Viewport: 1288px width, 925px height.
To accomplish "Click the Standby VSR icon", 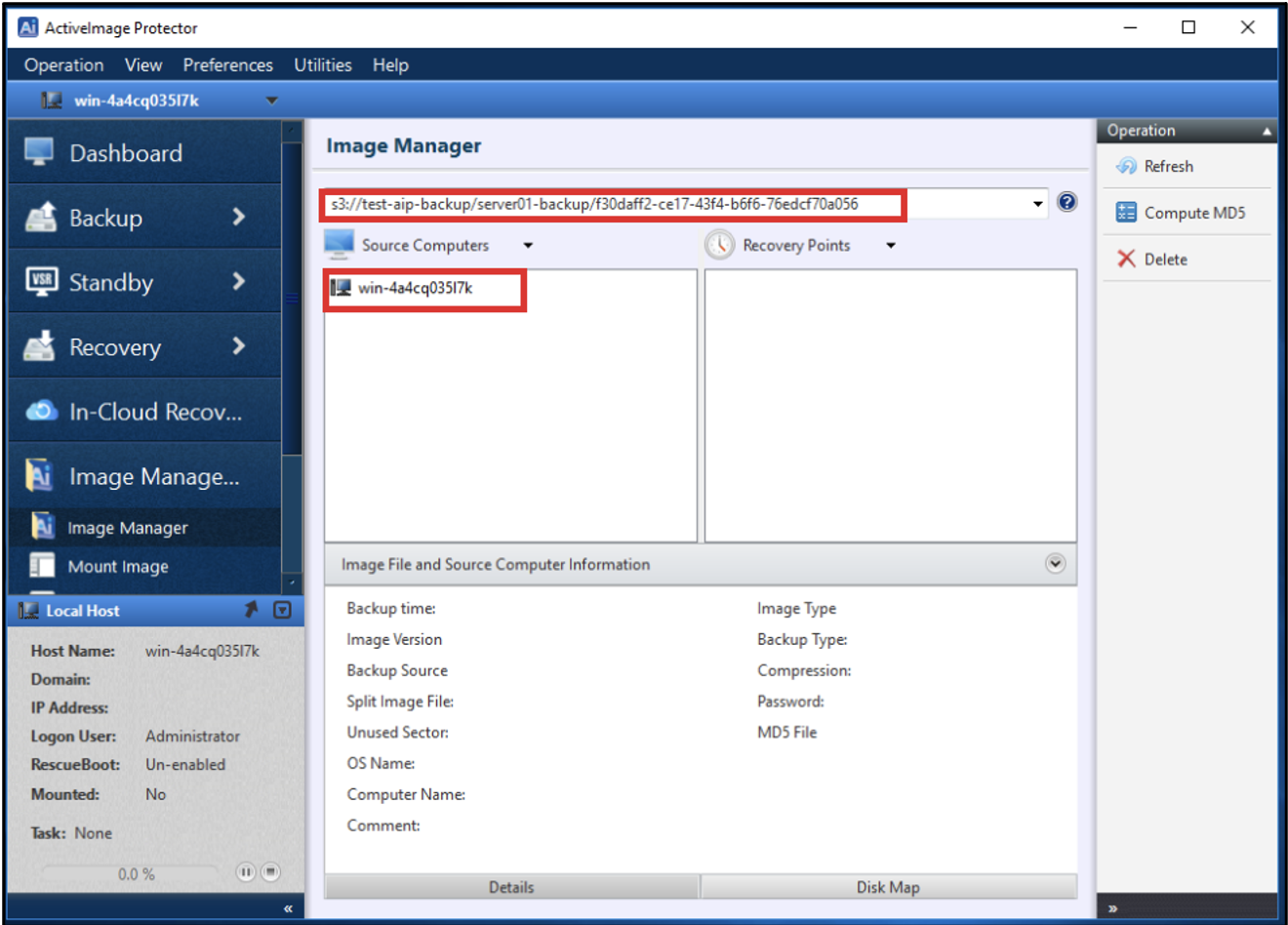I will point(41,281).
